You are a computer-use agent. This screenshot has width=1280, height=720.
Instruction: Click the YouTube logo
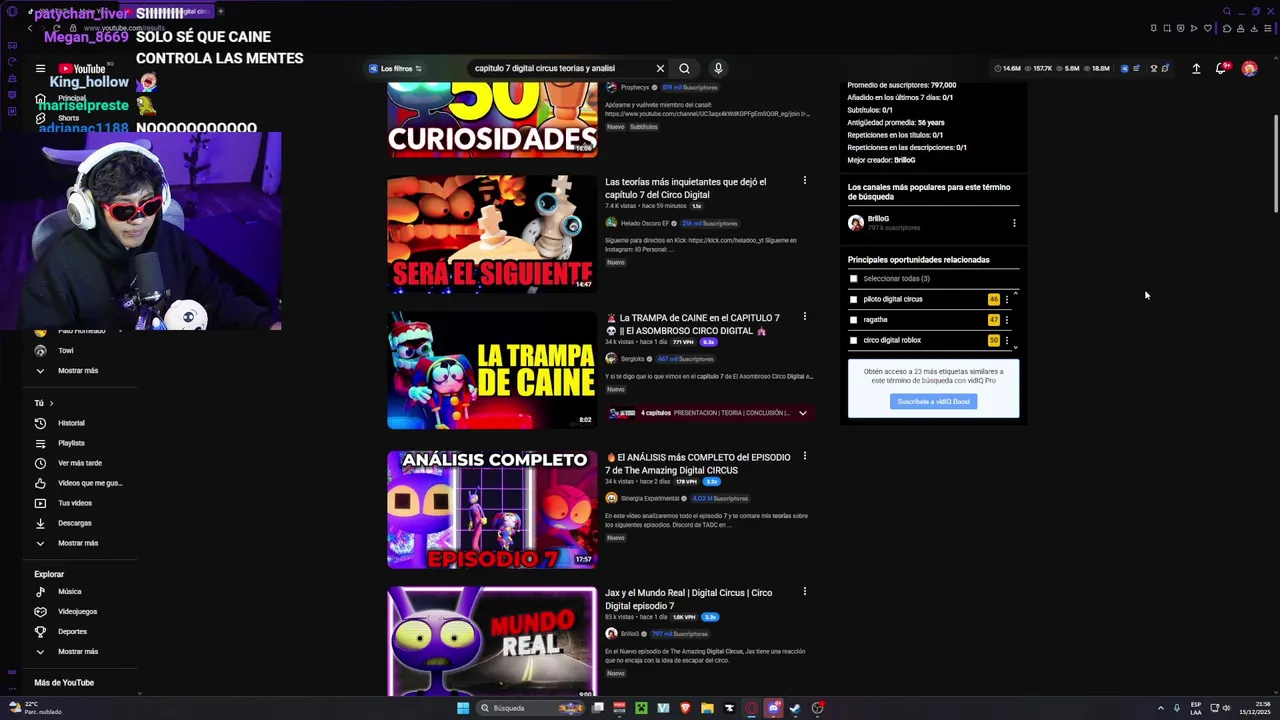tap(82, 69)
